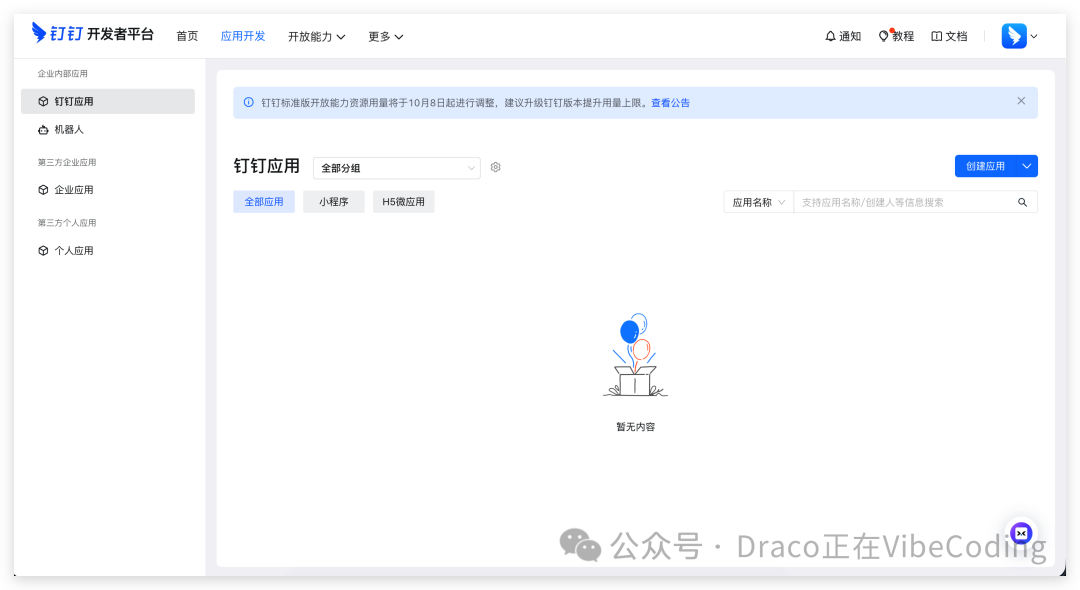The width and height of the screenshot is (1080, 590).
Task: Open the 全部分组 group dropdown
Action: coord(395,167)
